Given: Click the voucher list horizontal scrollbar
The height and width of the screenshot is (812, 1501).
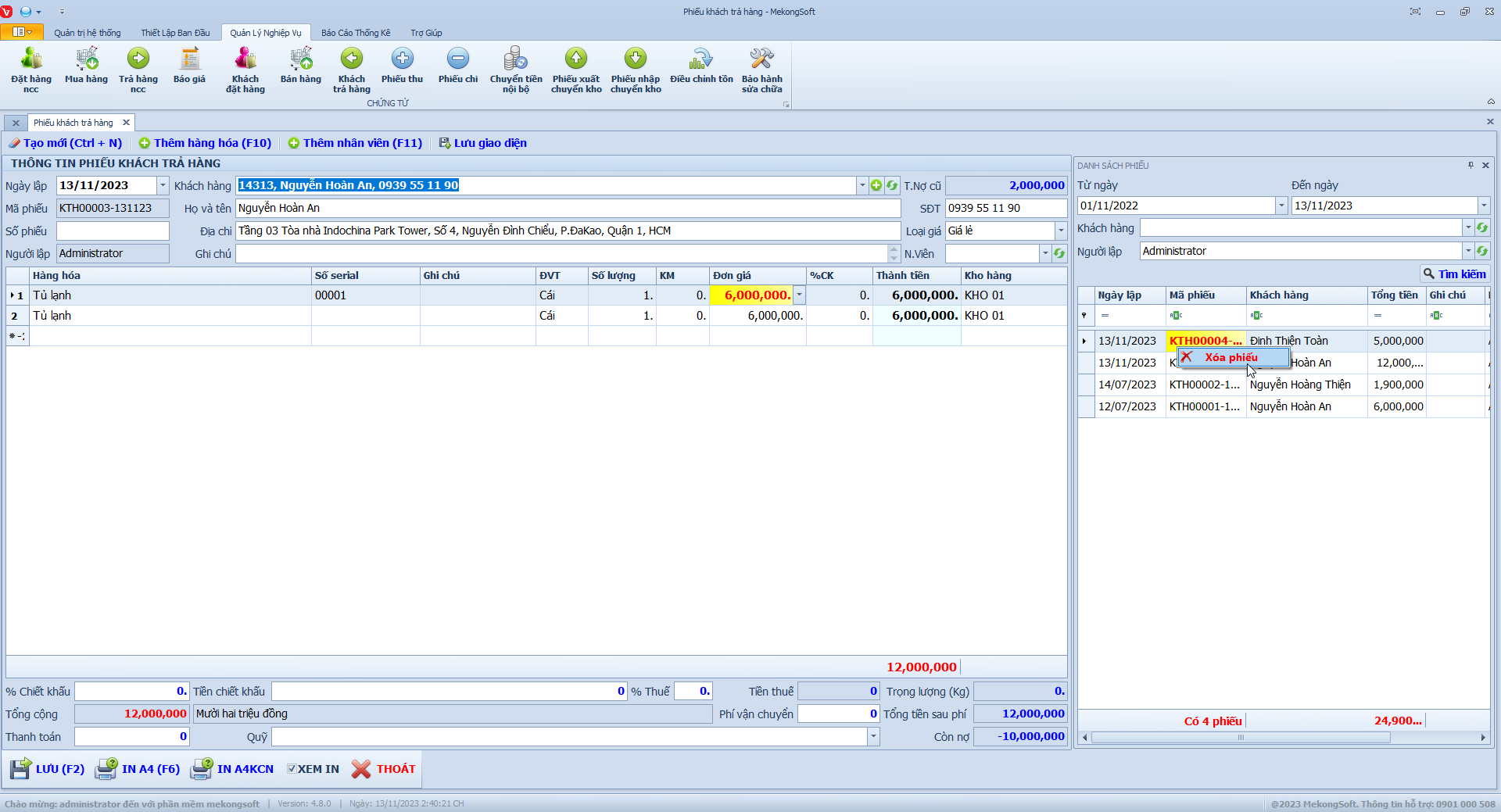Looking at the screenshot, I should pyautogui.click(x=1240, y=738).
